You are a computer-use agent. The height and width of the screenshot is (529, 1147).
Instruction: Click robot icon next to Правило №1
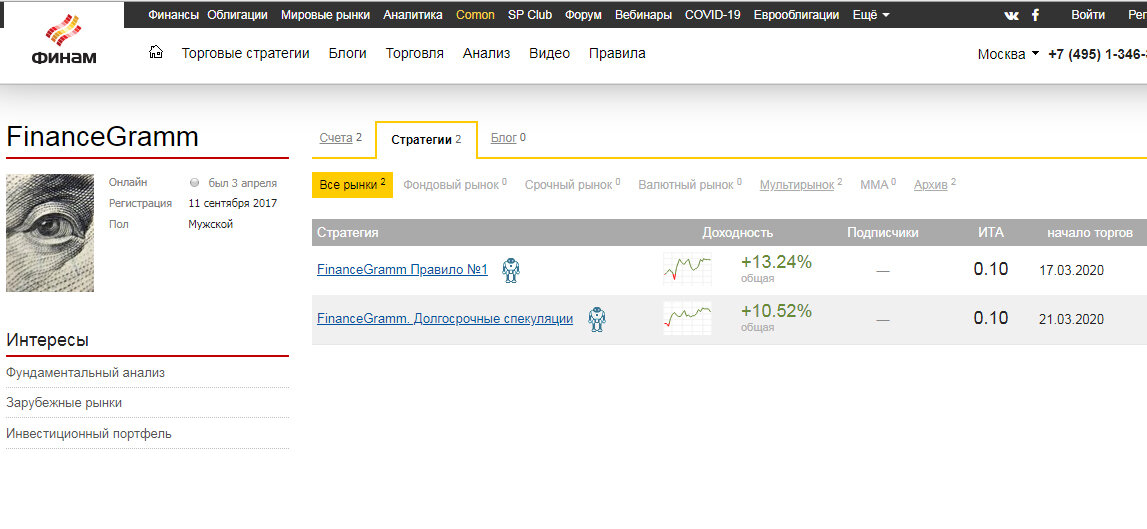[511, 271]
